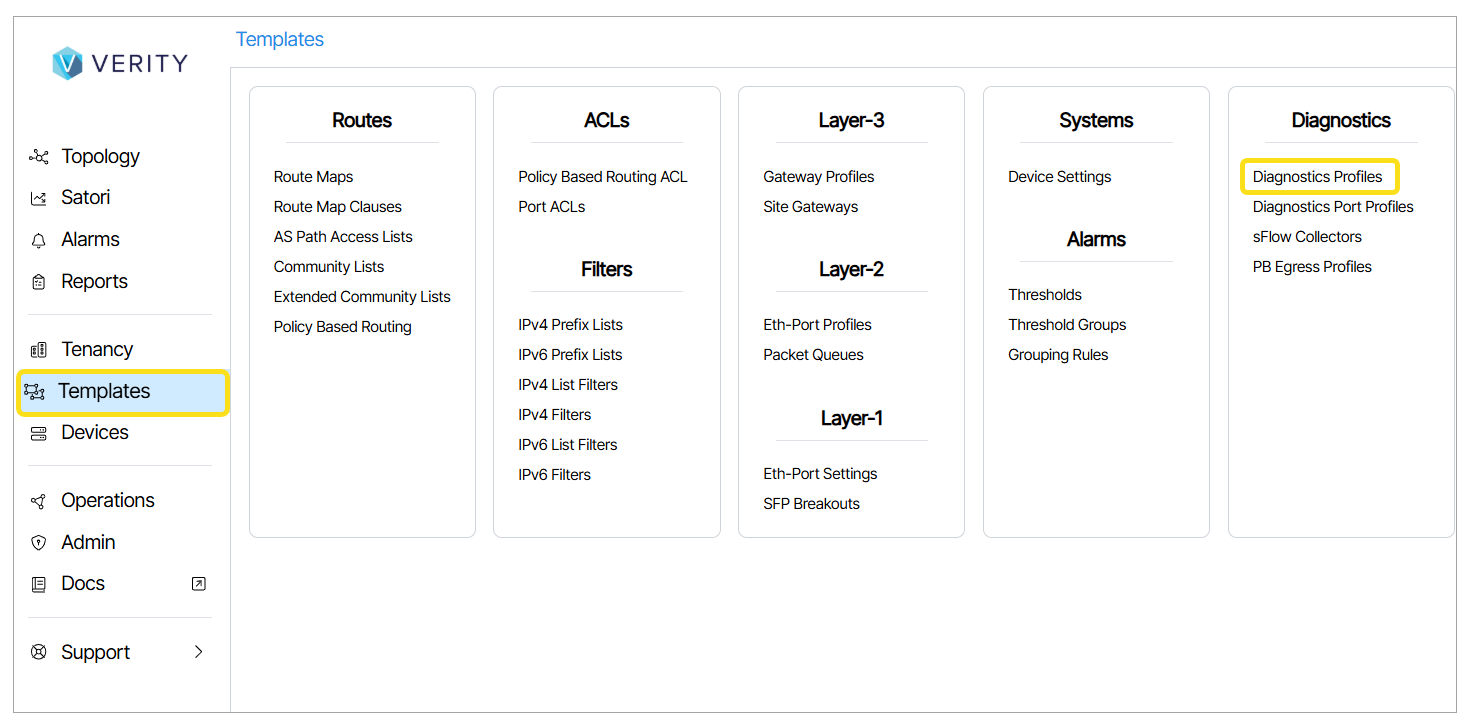Click the Verity logo icon
Screen dimensions: 1477x728
(67, 63)
